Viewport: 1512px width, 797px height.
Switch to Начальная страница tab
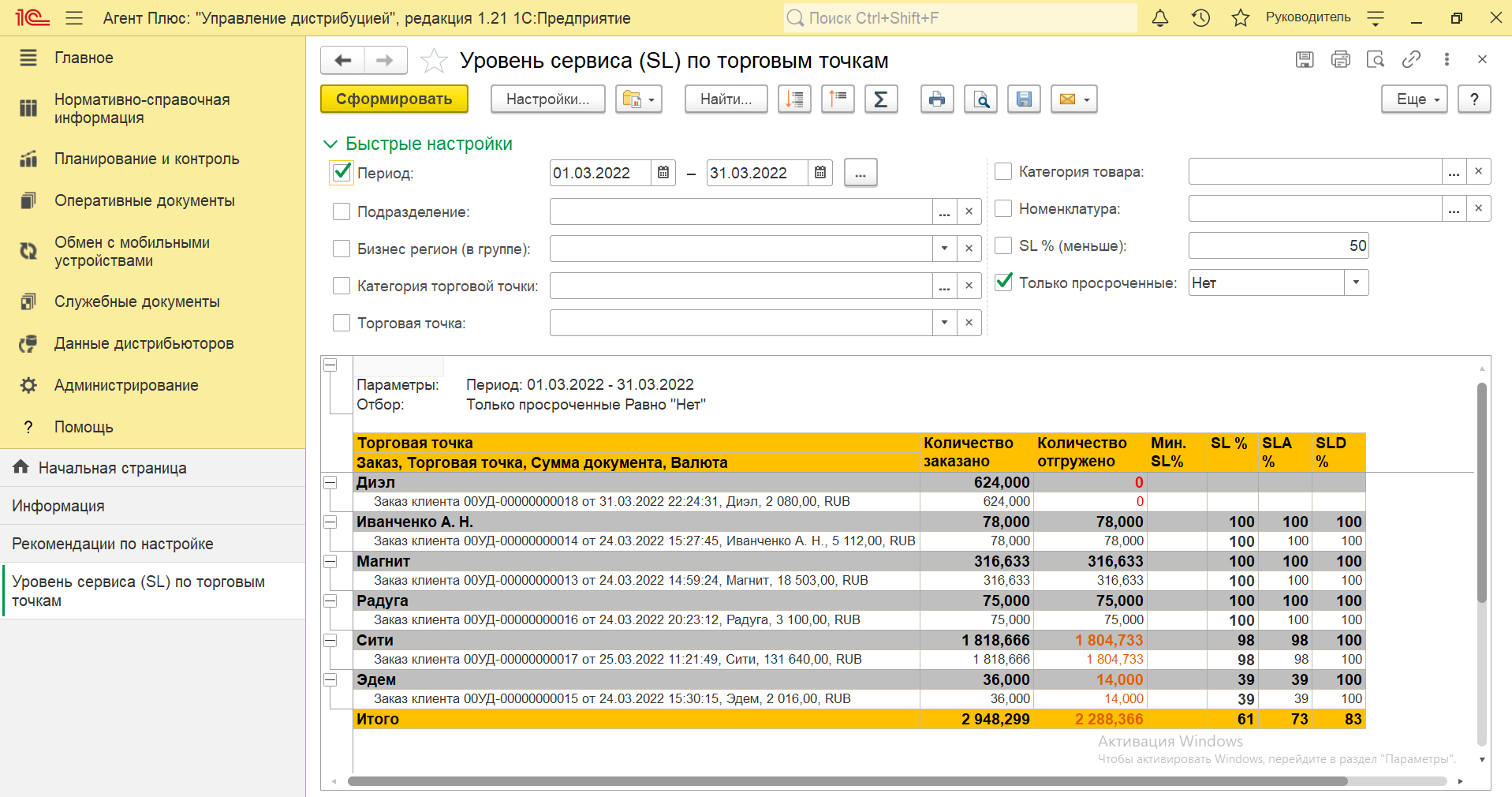(152, 468)
